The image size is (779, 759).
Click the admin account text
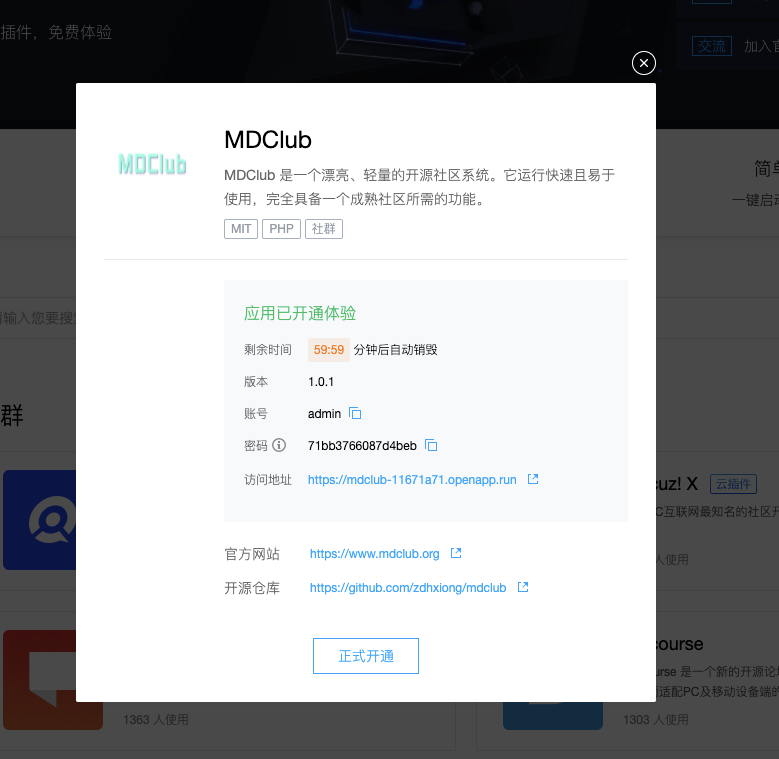[x=324, y=414]
